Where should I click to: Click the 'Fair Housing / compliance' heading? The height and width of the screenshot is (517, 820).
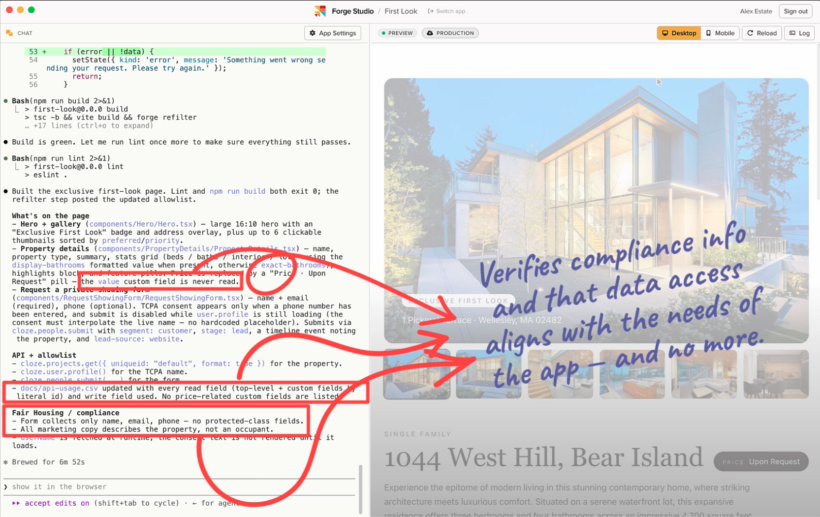pos(65,413)
